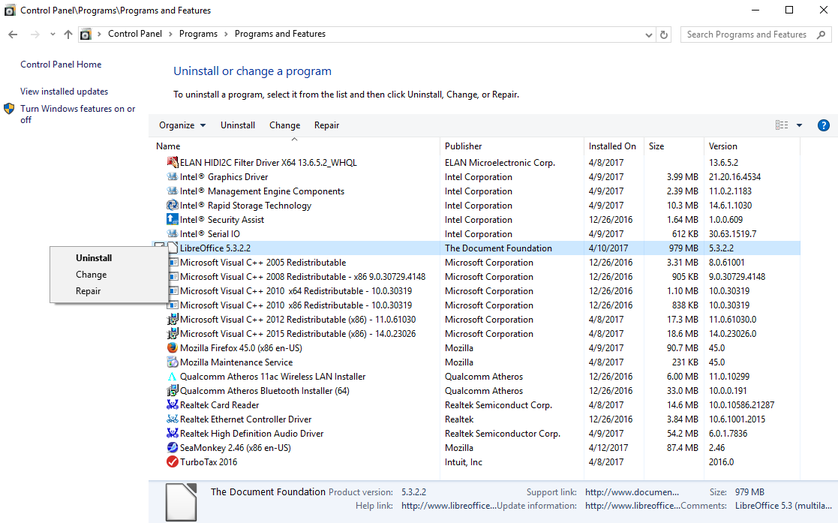Viewport: 838px width, 523px height.
Task: Click version 21.20.16.4534
Action: coord(735,177)
